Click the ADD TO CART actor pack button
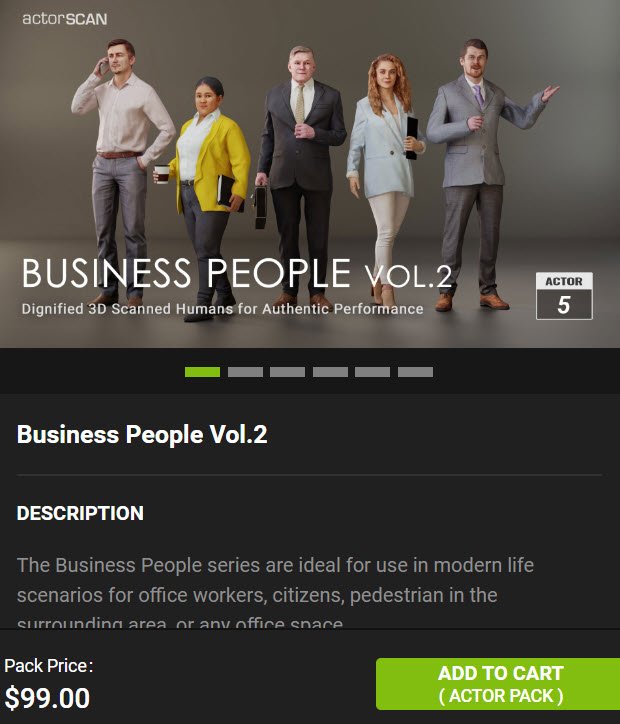This screenshot has width=620, height=724. [x=498, y=684]
